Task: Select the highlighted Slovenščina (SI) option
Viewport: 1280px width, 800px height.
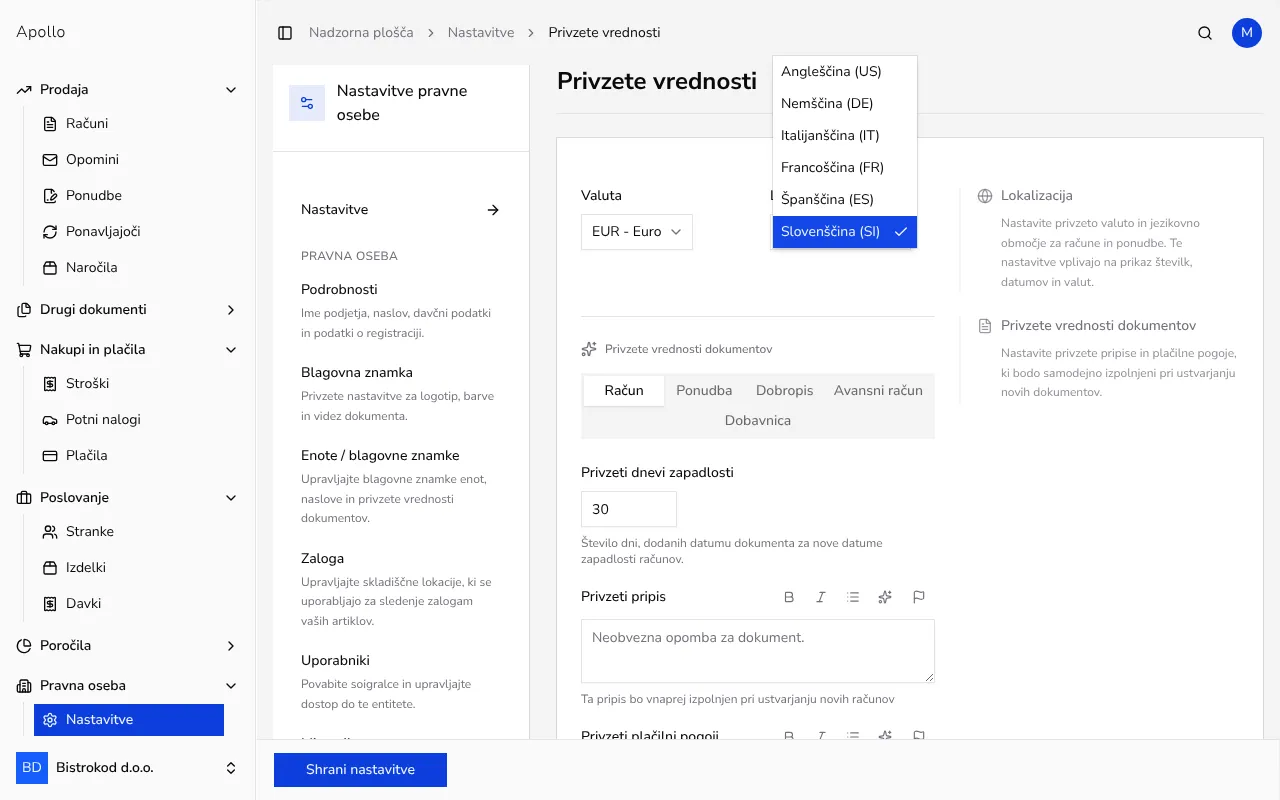Action: point(845,232)
